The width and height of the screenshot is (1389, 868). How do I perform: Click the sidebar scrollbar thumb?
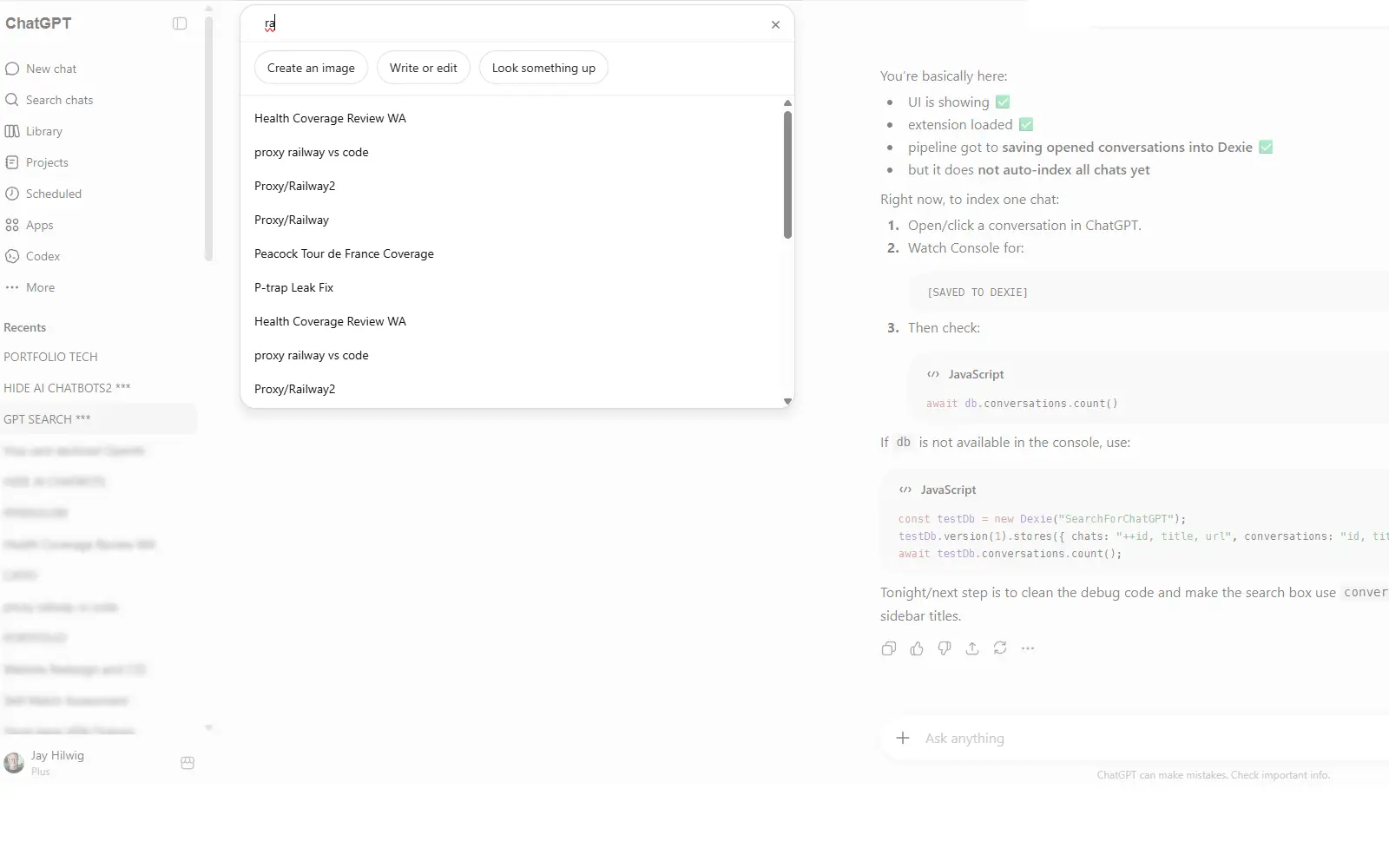click(208, 139)
